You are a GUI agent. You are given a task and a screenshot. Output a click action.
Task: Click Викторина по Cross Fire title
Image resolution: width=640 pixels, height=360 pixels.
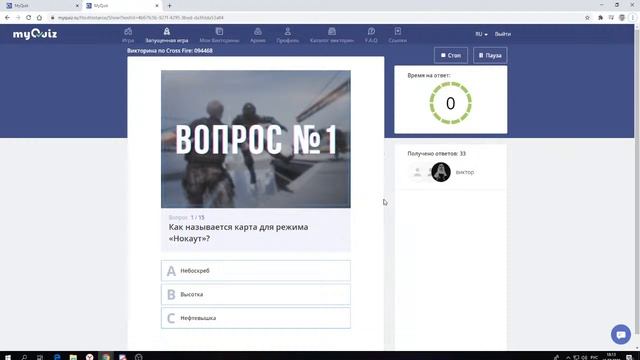coord(170,51)
